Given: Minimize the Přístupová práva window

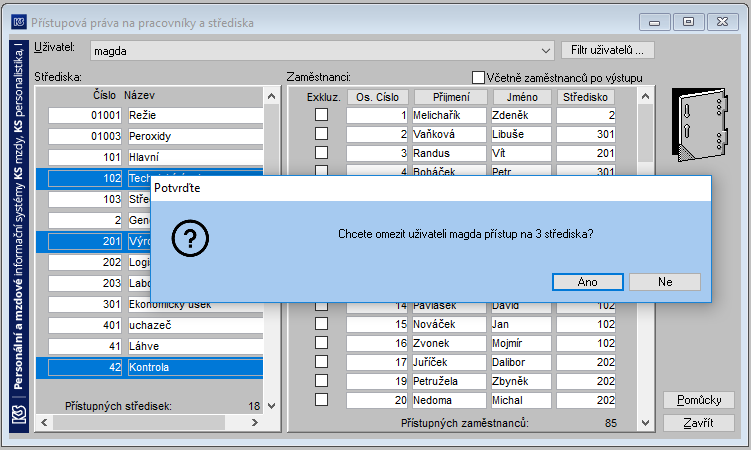Looking at the screenshot, I should tap(654, 22).
